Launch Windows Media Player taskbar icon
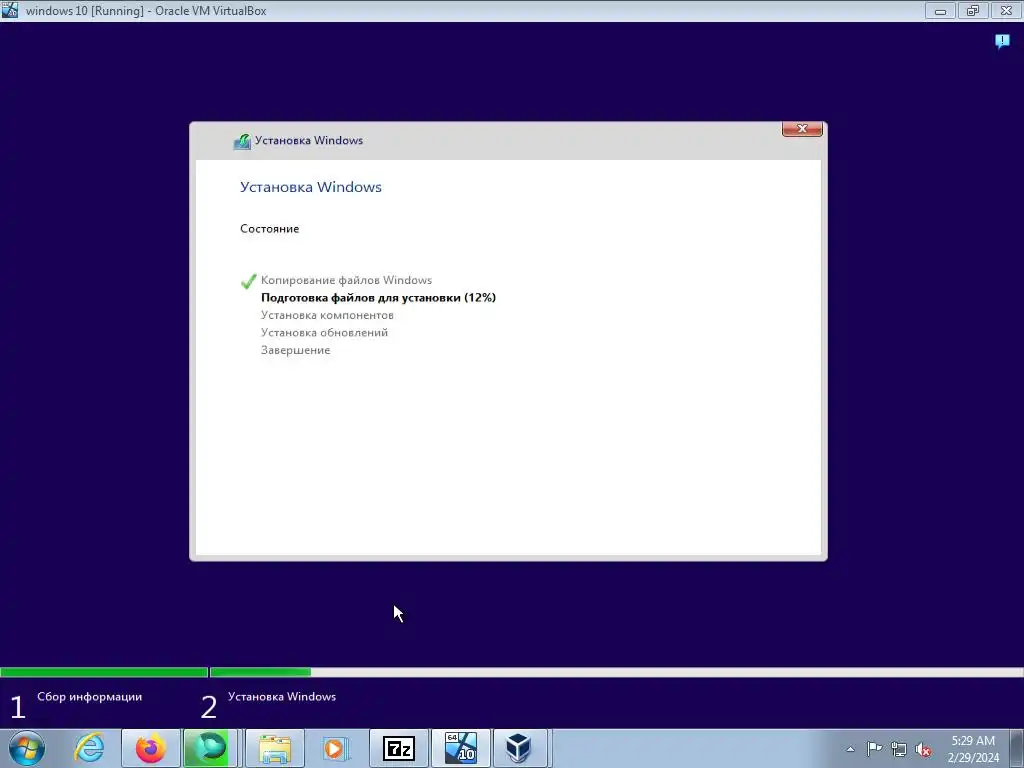The height and width of the screenshot is (768, 1024). coord(336,748)
